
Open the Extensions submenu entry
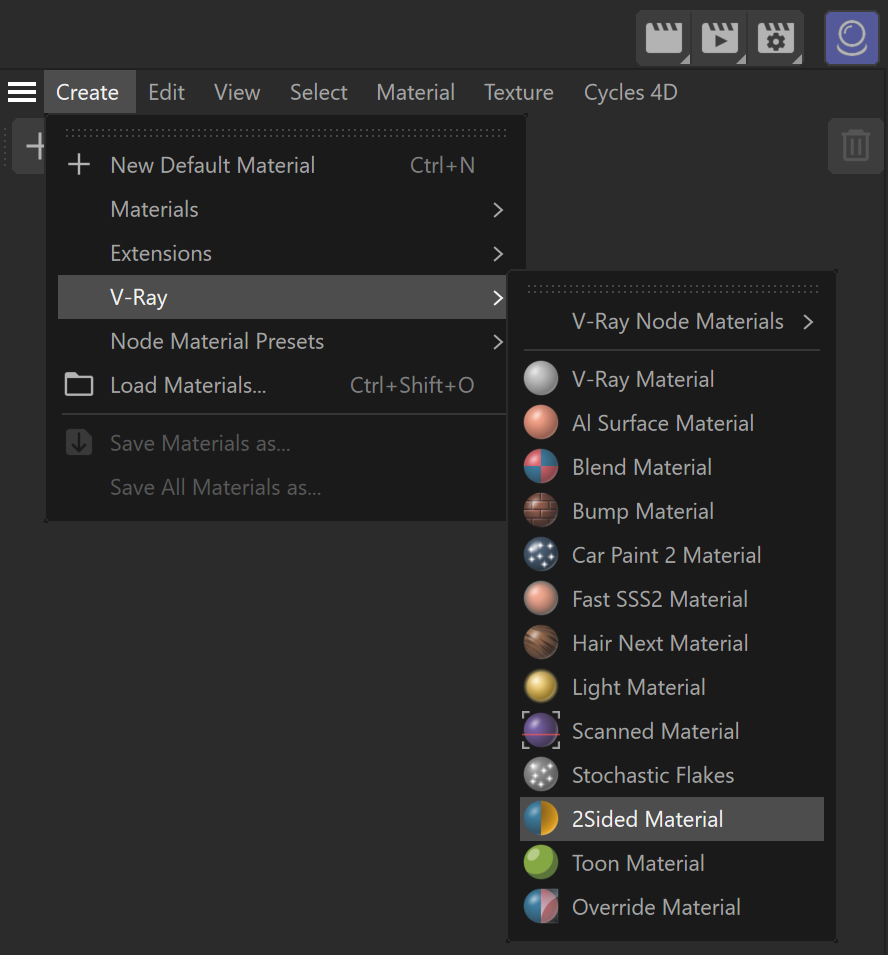click(x=282, y=253)
